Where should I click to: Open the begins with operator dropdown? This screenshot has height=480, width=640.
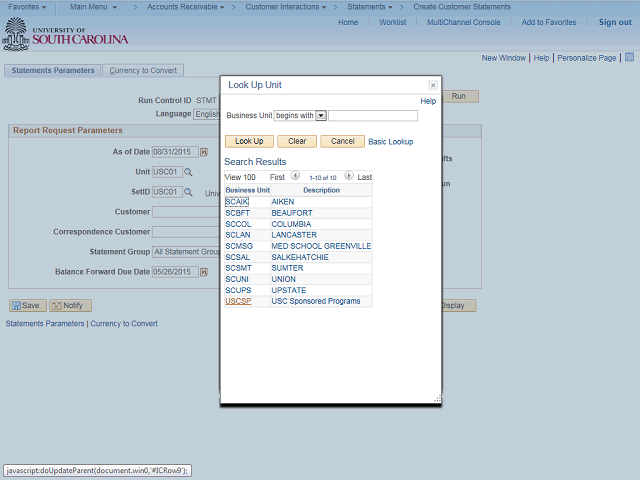coord(321,116)
